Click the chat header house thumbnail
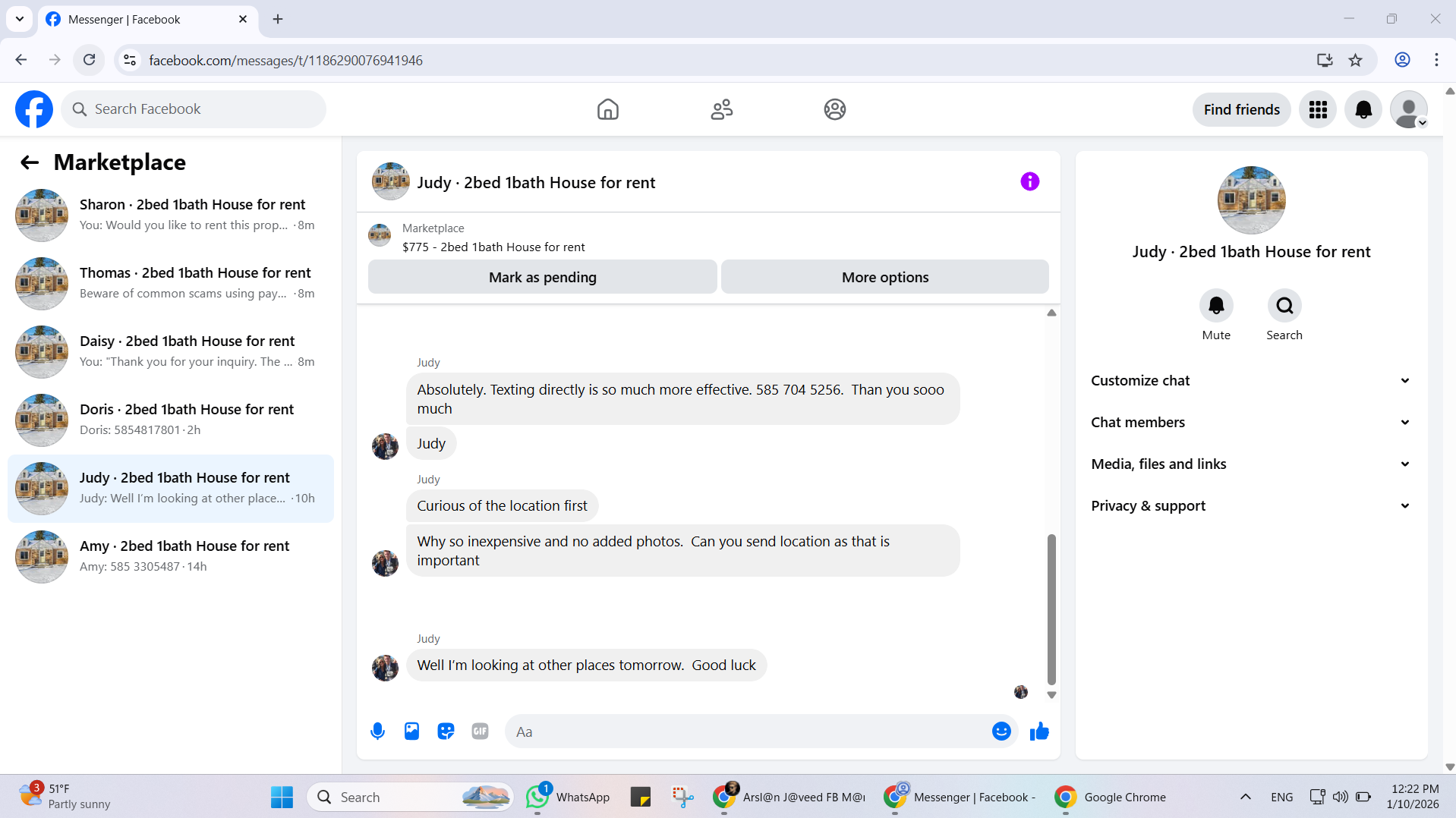The width and height of the screenshot is (1456, 818). point(391,181)
